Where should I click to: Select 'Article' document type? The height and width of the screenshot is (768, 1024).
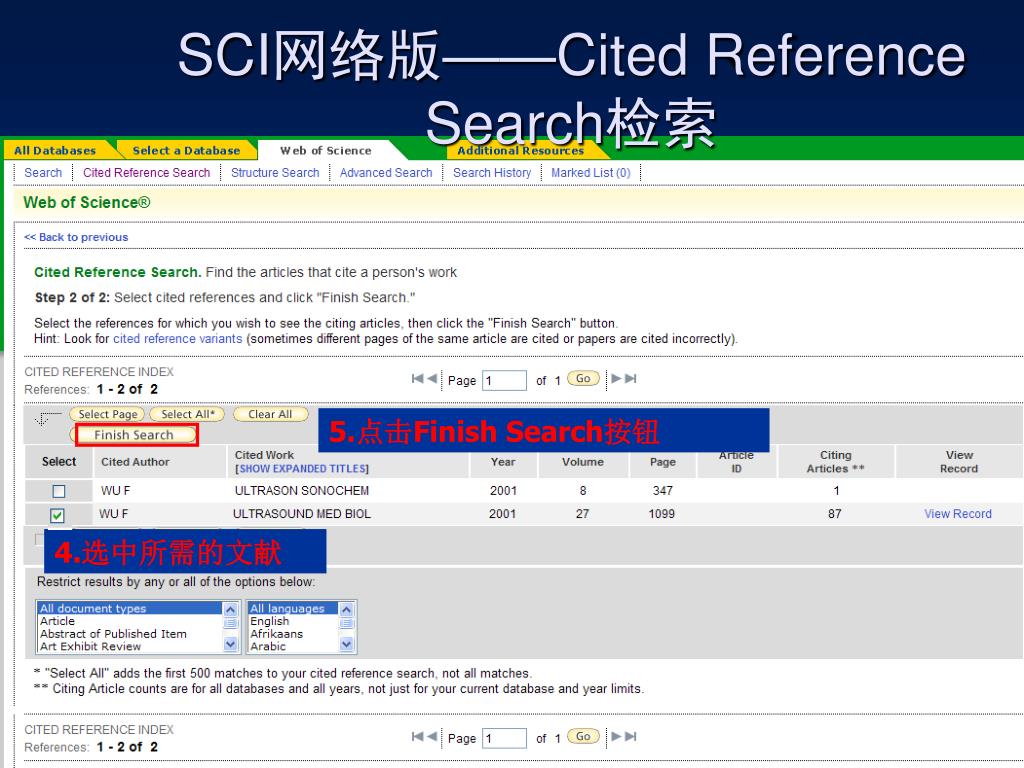click(x=129, y=621)
